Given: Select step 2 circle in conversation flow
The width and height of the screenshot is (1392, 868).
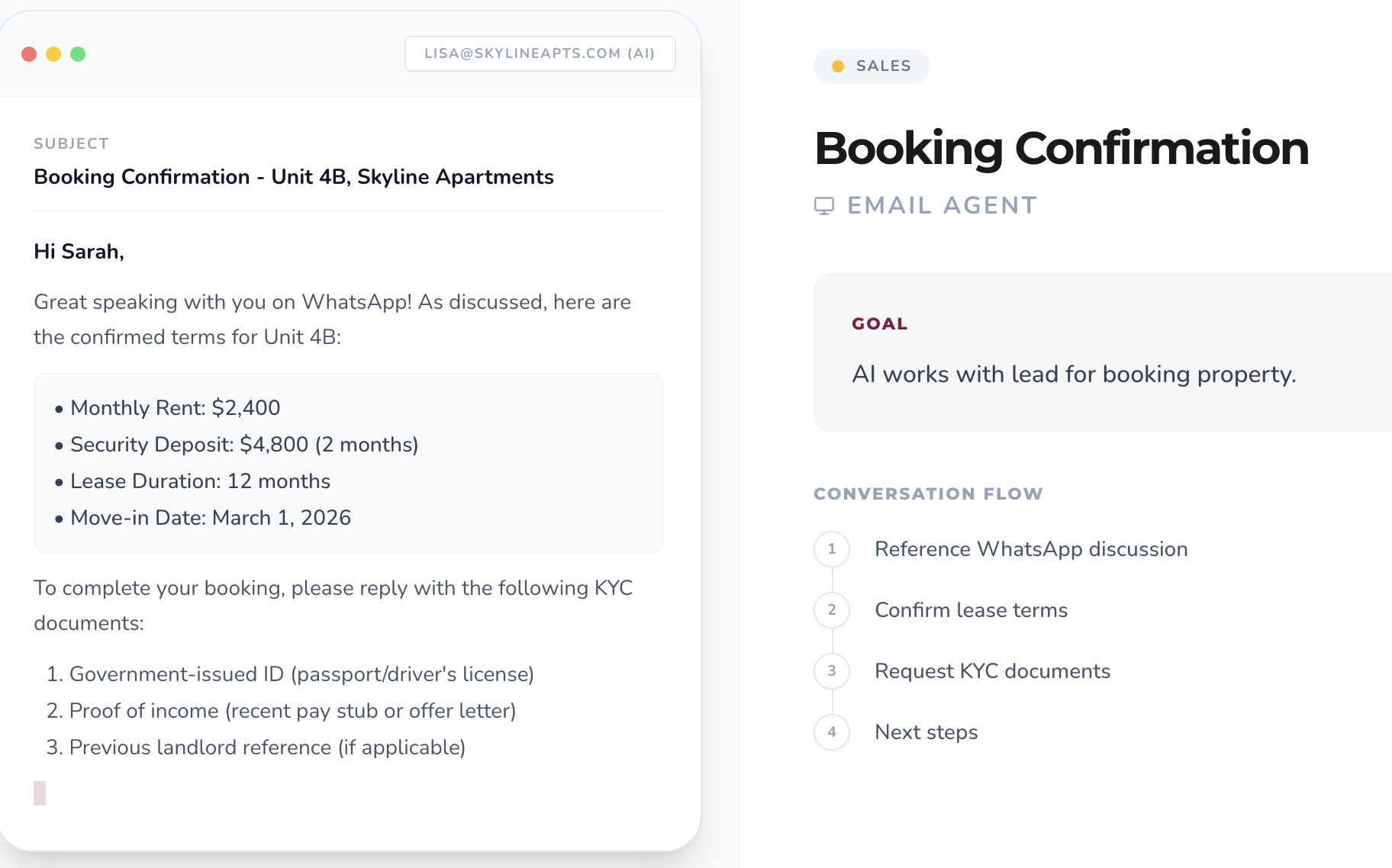Looking at the screenshot, I should pos(832,610).
